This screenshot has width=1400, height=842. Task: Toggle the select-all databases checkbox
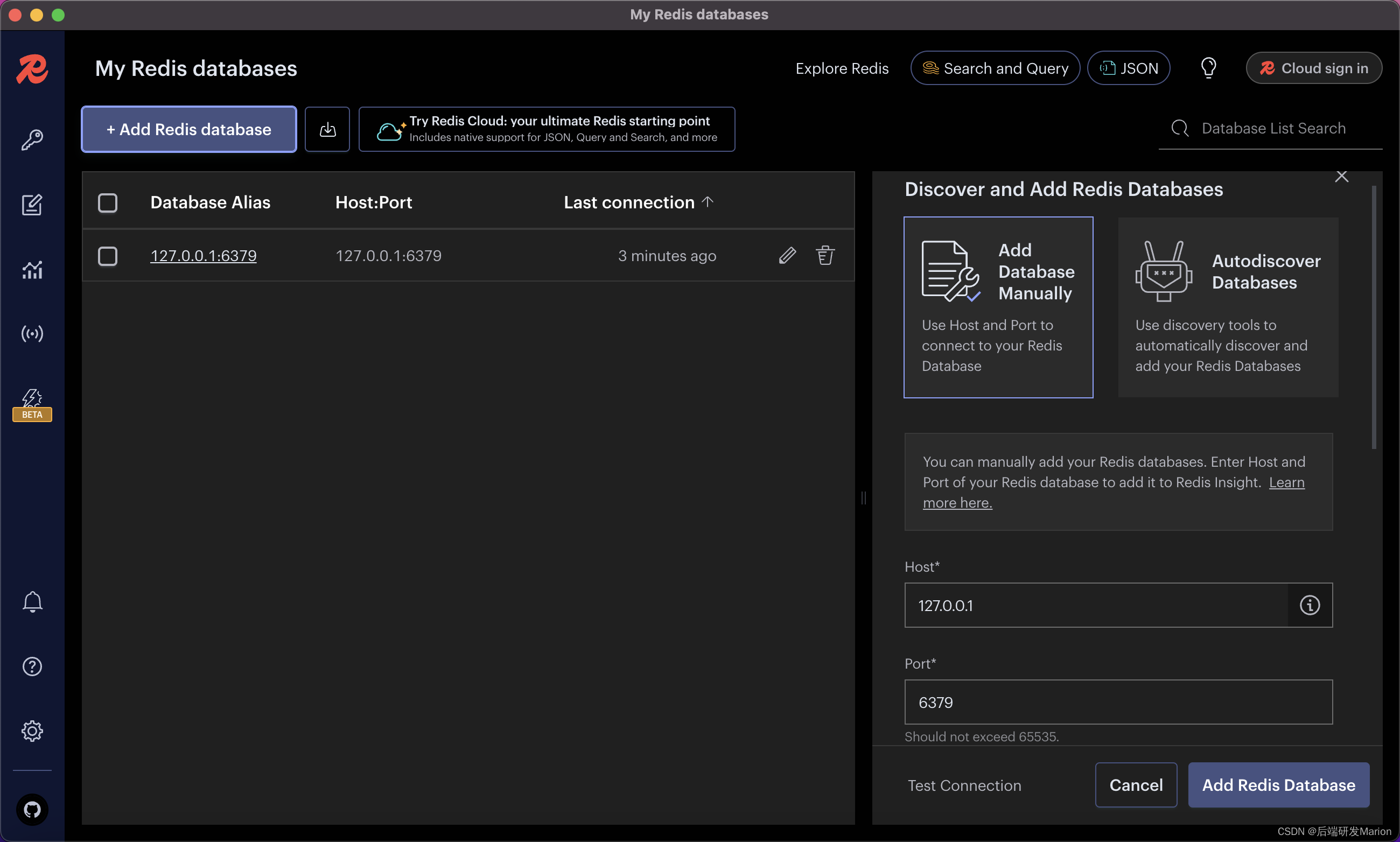point(107,202)
